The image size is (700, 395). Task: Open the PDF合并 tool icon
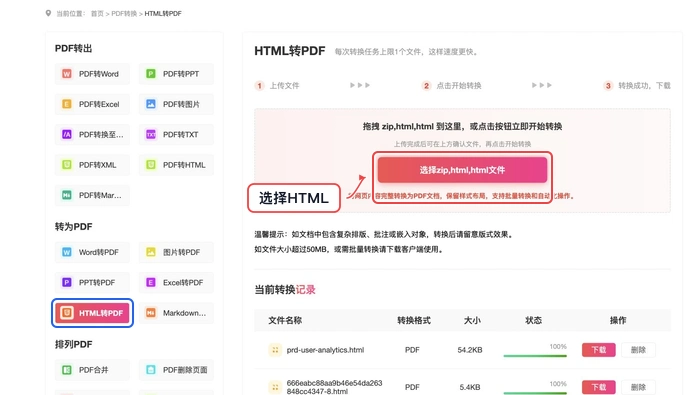coord(67,370)
